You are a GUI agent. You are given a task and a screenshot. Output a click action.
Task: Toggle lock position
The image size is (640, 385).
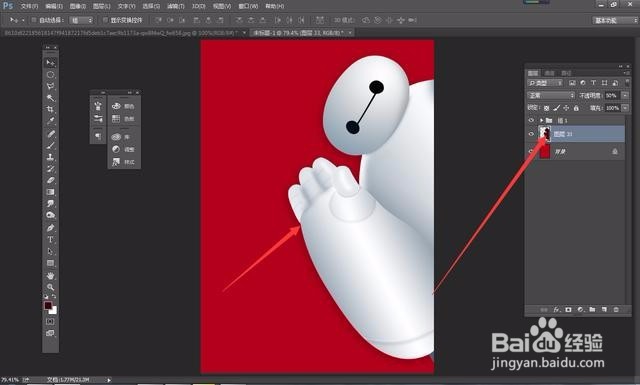point(566,108)
